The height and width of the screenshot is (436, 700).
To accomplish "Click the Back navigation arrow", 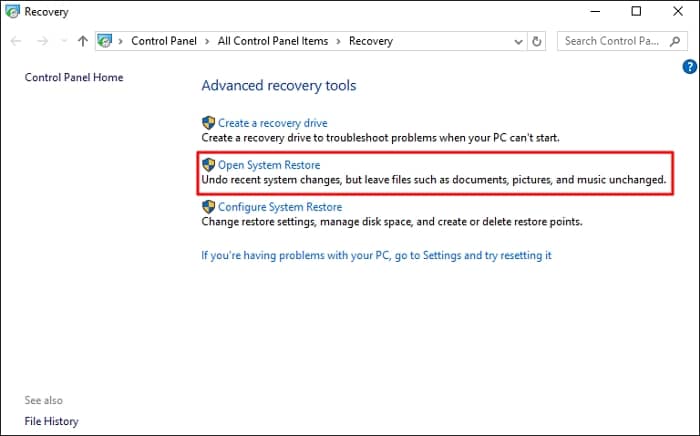I will tap(16, 41).
